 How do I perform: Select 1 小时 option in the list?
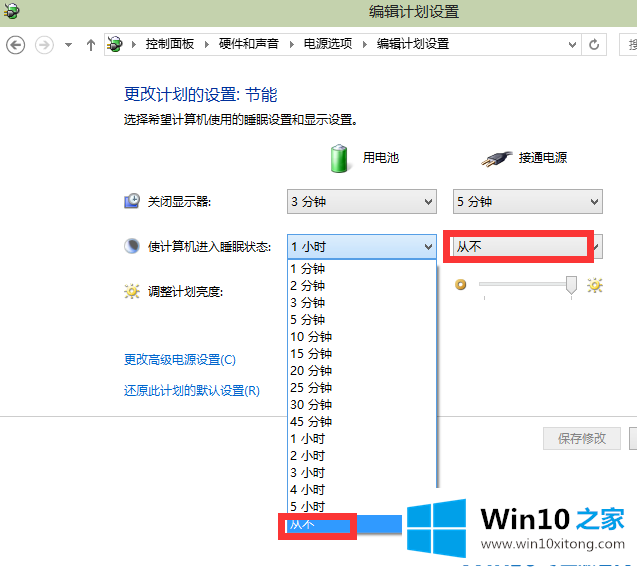362,439
